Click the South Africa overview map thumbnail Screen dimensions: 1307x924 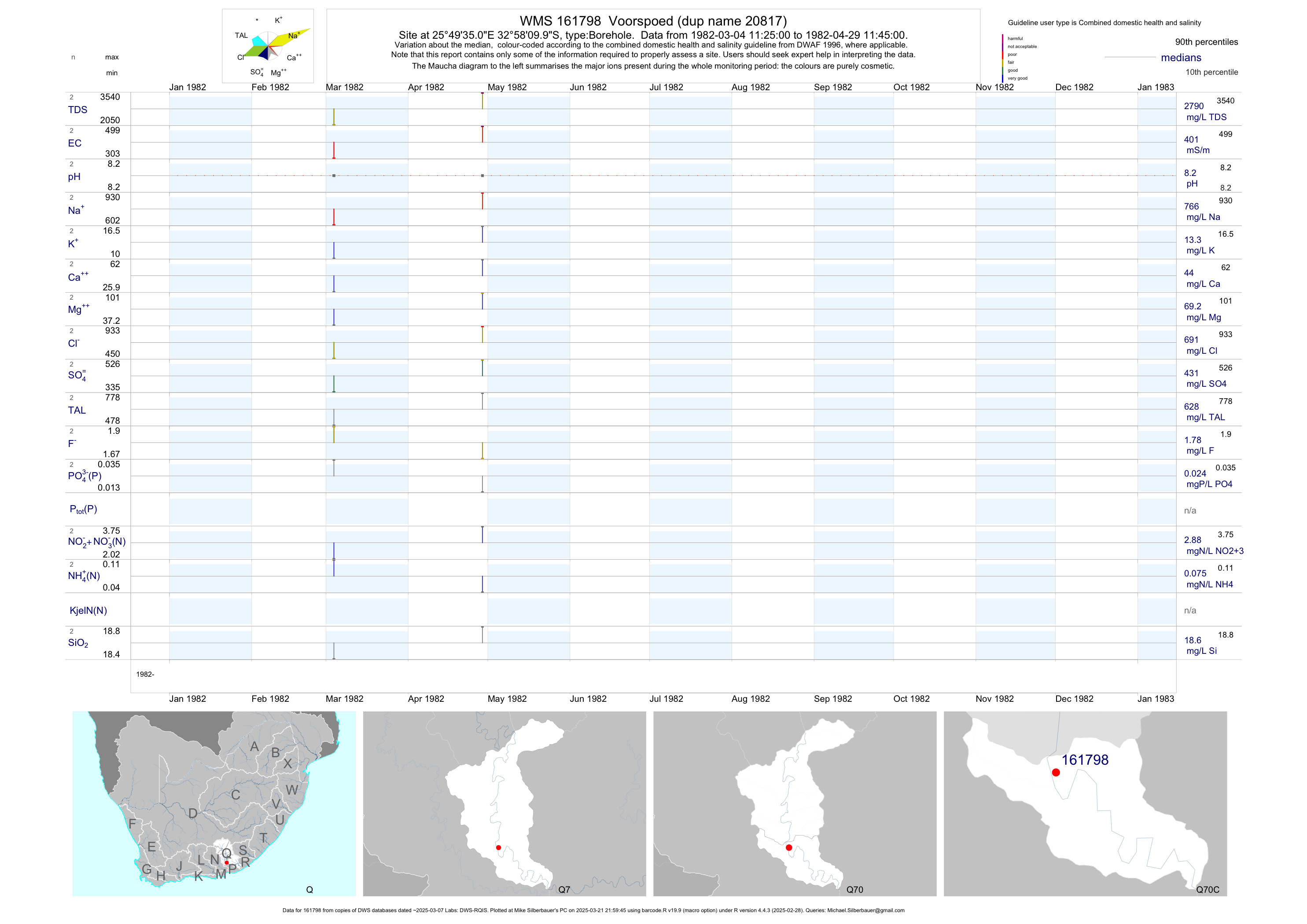pos(214,803)
